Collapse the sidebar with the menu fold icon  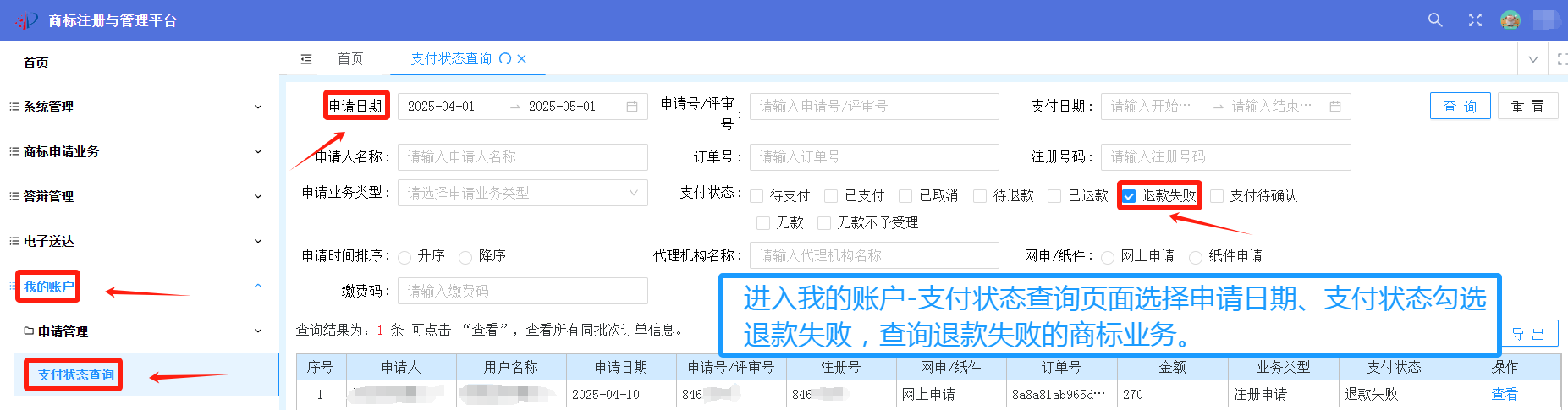pyautogui.click(x=306, y=59)
